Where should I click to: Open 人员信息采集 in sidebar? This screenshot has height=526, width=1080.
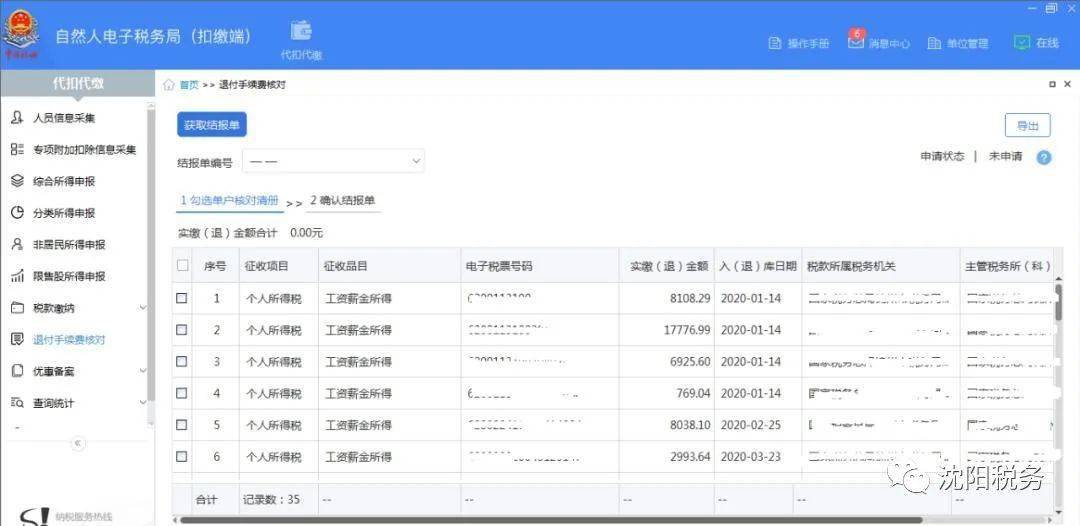pos(64,118)
